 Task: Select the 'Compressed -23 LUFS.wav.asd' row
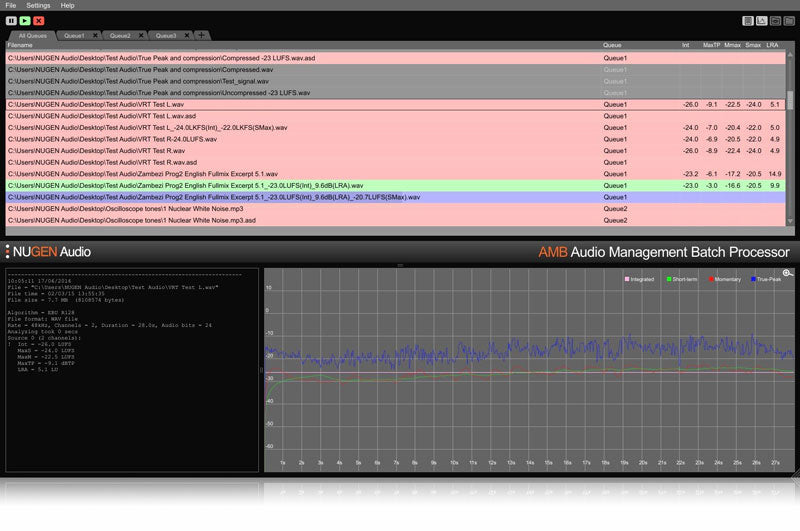[395, 58]
